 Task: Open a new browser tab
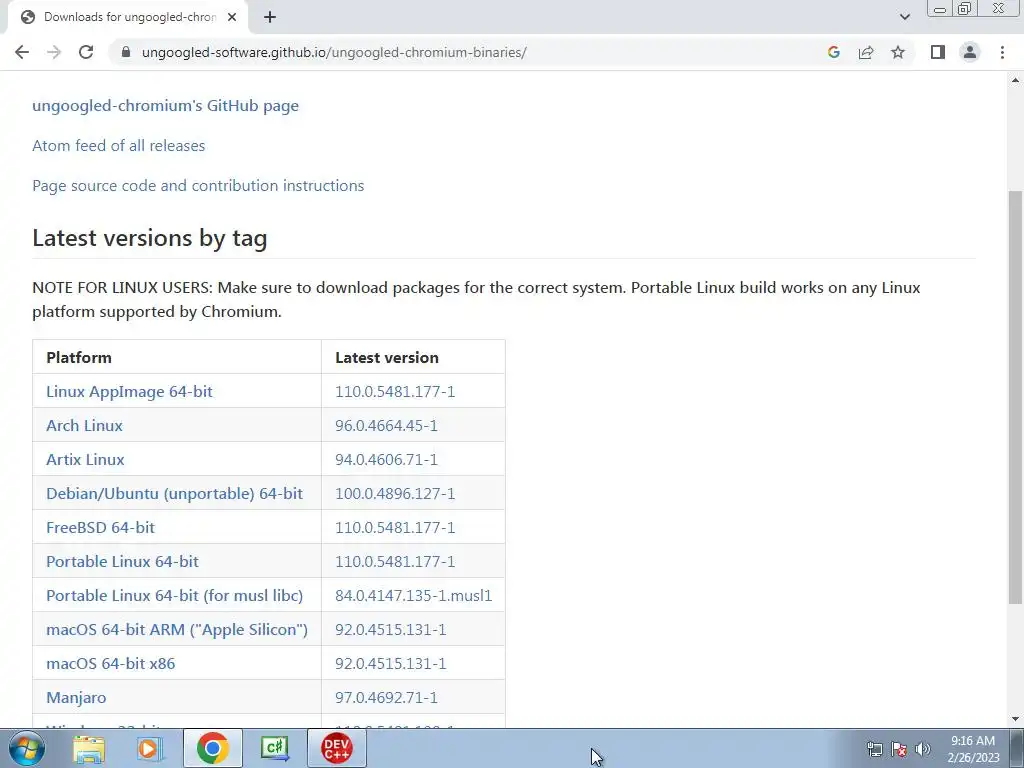click(x=270, y=17)
